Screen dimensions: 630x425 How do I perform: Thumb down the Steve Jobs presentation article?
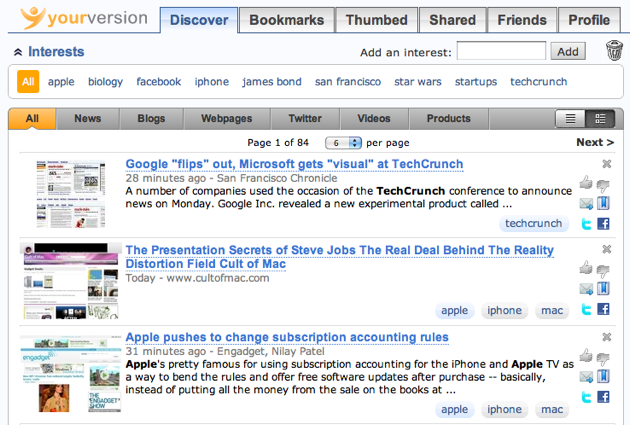603,269
